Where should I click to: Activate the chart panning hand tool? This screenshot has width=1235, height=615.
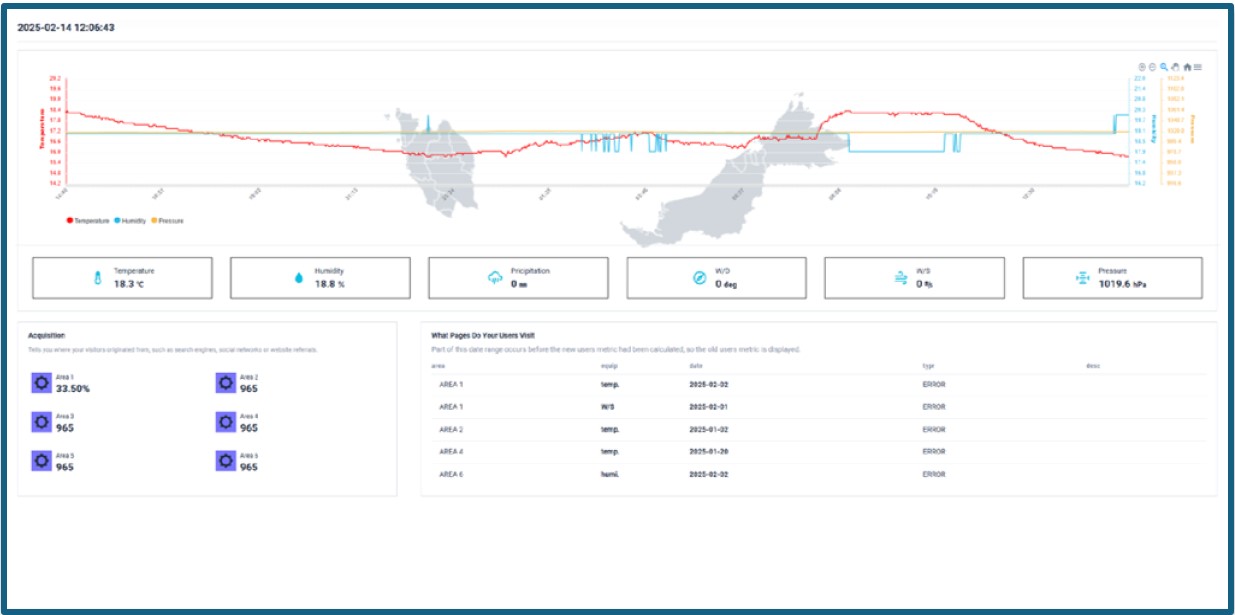pyautogui.click(x=1175, y=67)
